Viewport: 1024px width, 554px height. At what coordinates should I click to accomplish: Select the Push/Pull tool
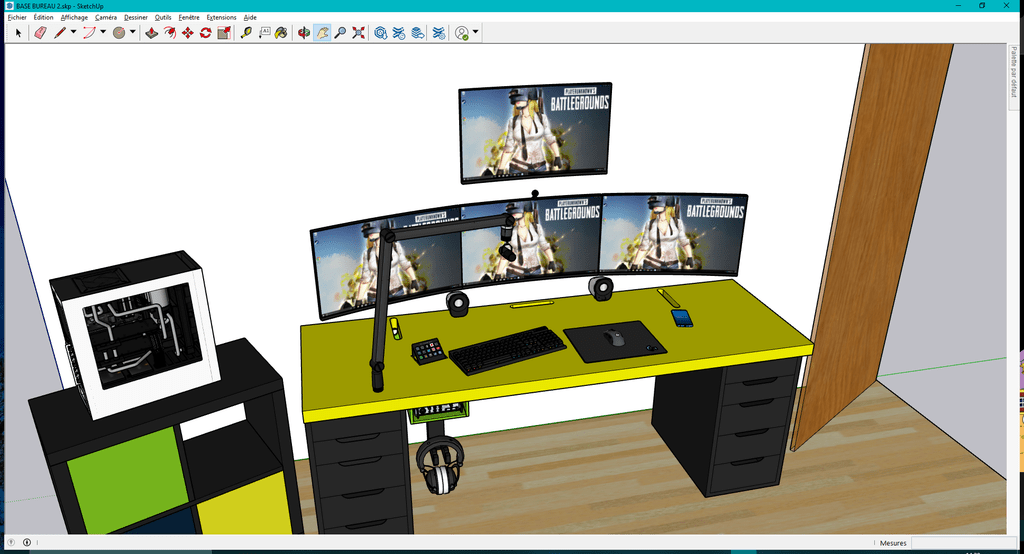152,32
